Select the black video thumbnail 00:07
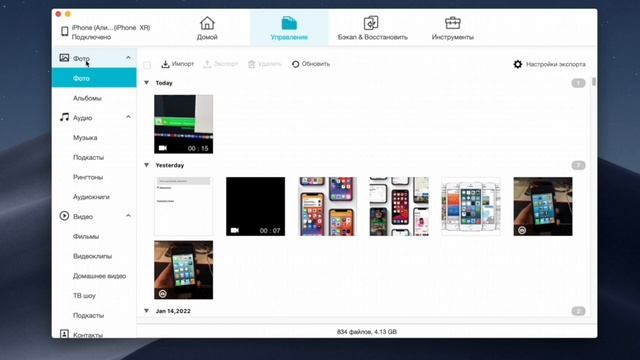This screenshot has width=640, height=360. click(256, 206)
